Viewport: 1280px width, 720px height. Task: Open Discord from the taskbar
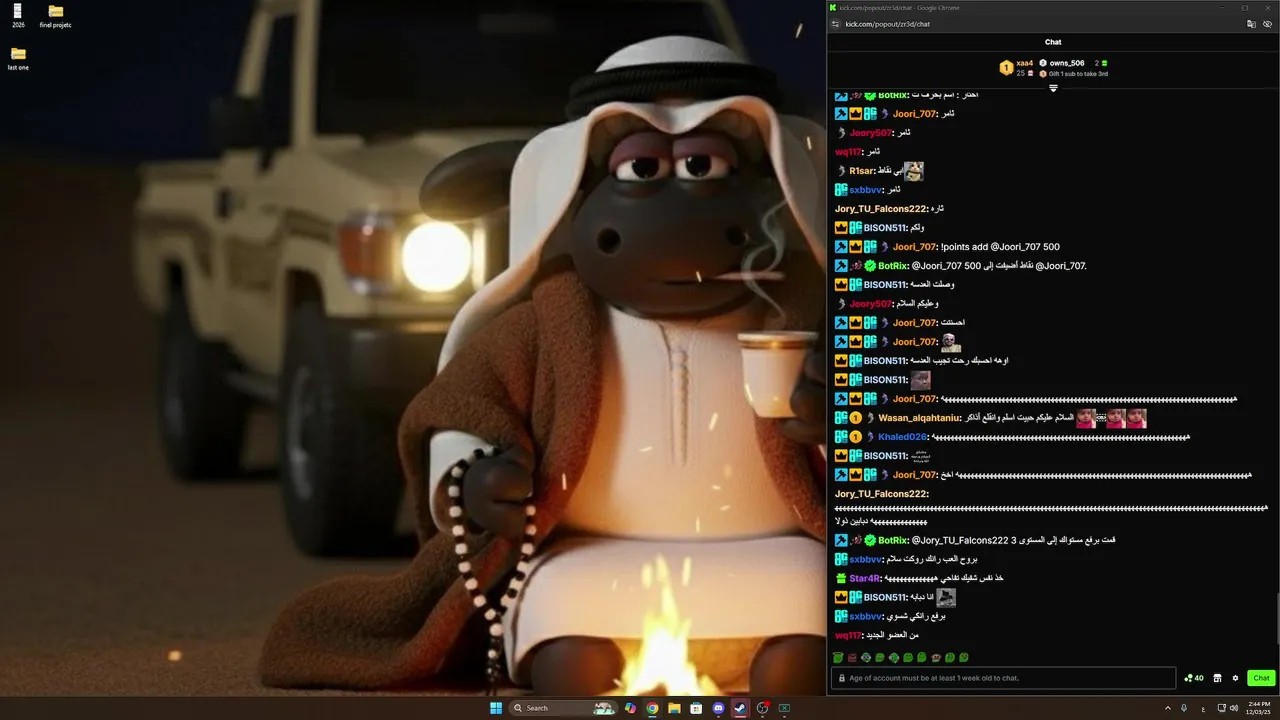(x=718, y=708)
